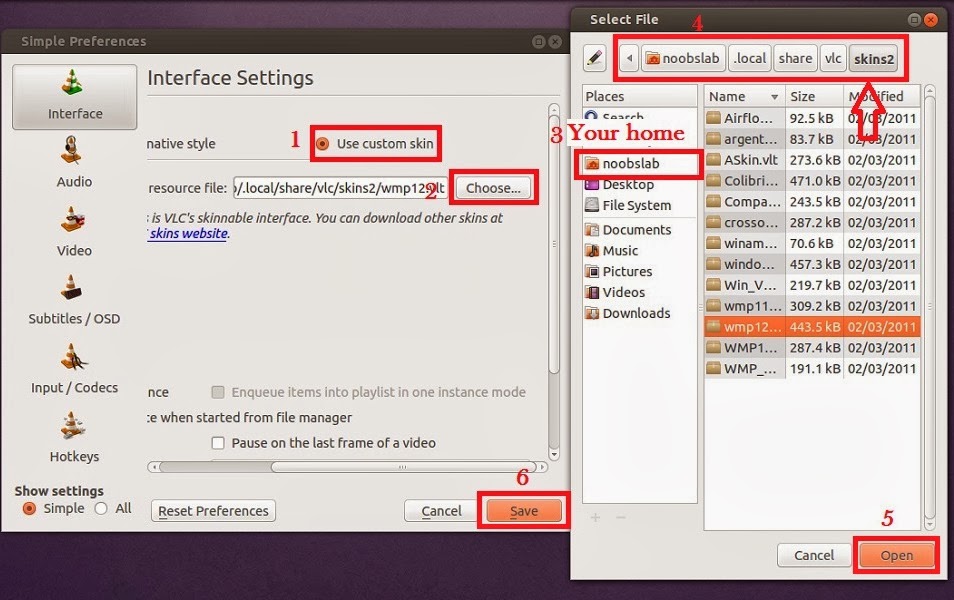Select the wmp11... skin file

click(x=812, y=306)
